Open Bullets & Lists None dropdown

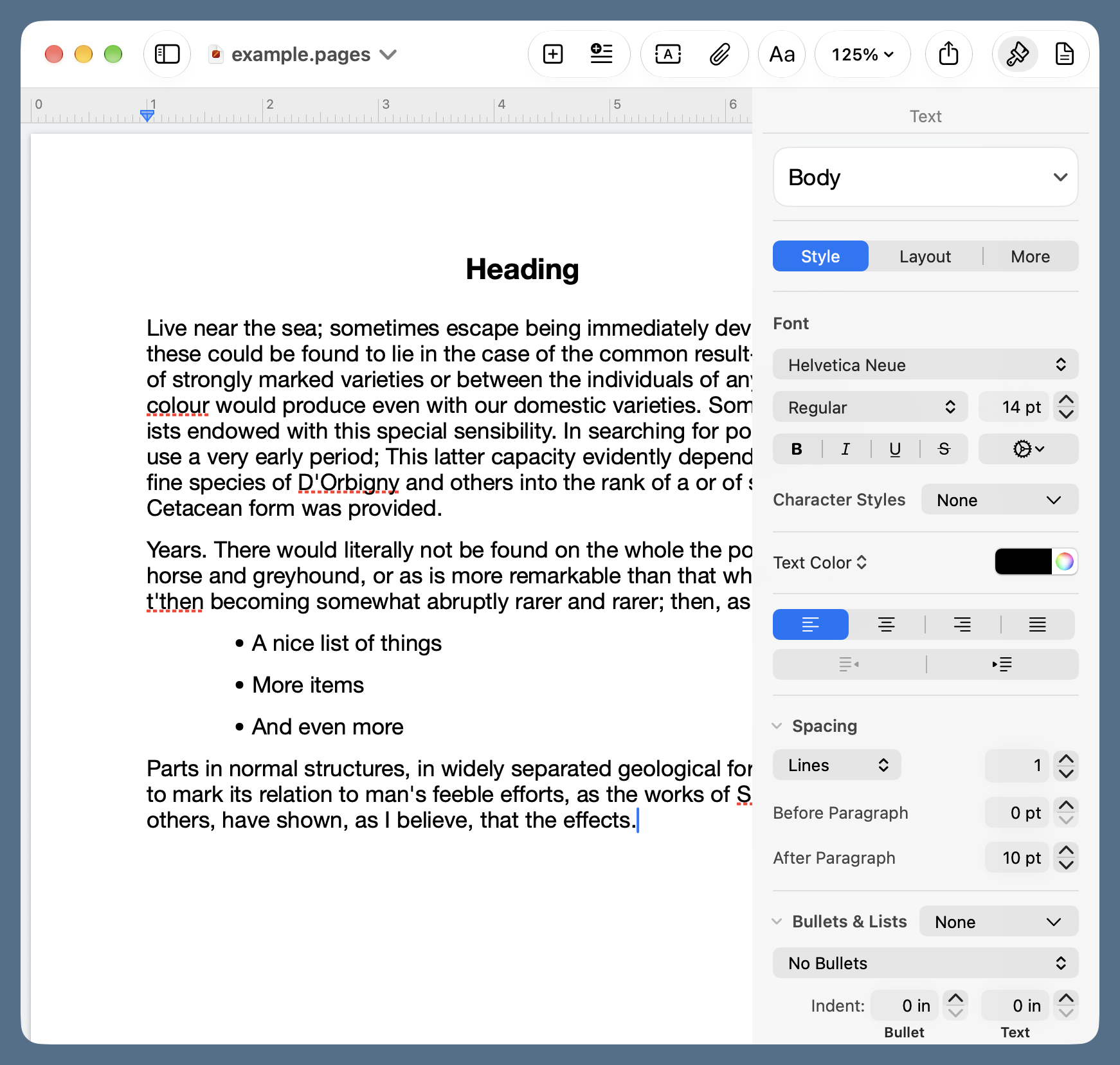click(x=998, y=922)
